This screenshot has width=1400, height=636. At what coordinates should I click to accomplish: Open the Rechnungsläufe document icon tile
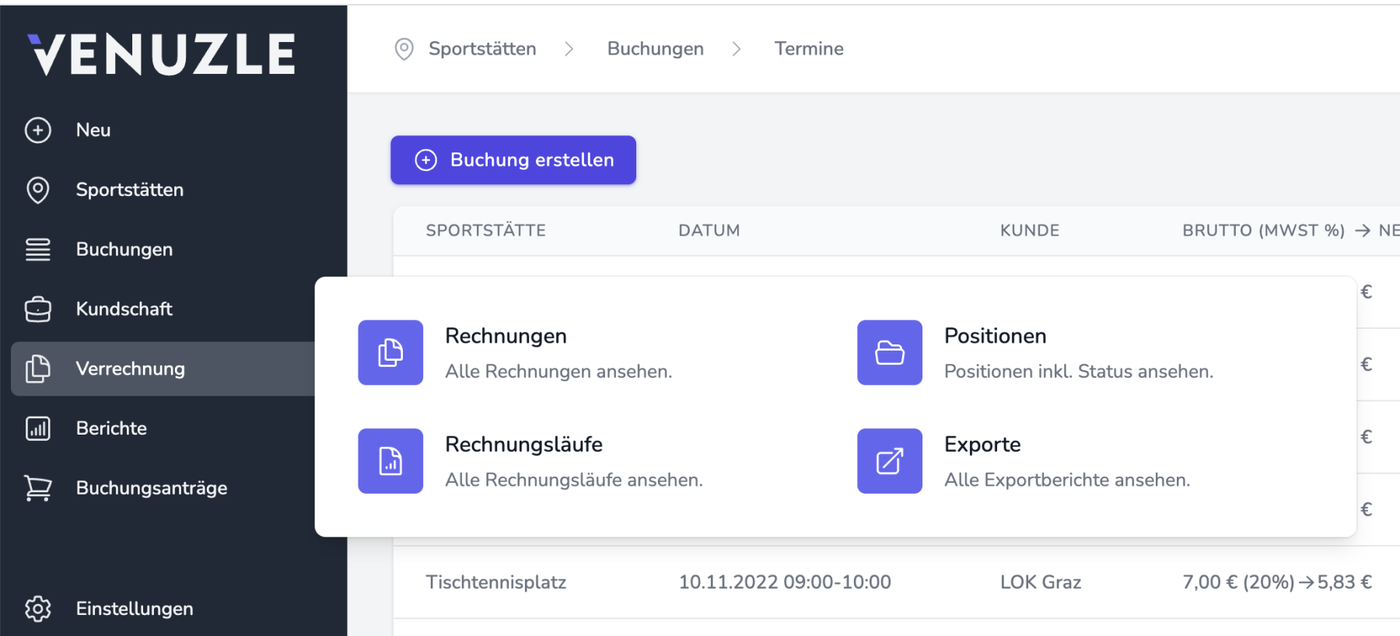390,461
